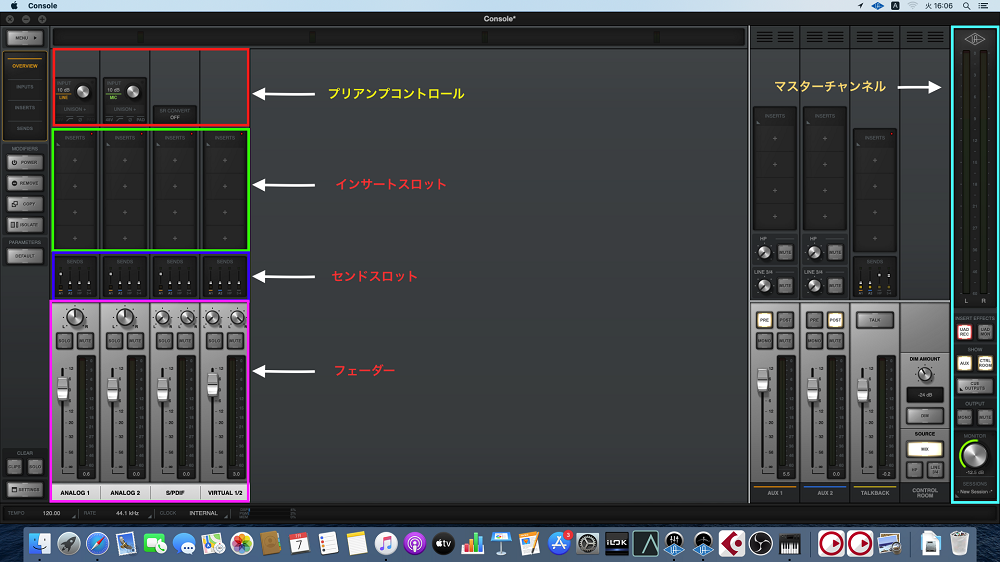The height and width of the screenshot is (562, 1000).
Task: Click the DIM AMOUNT knob
Action: coord(925,375)
